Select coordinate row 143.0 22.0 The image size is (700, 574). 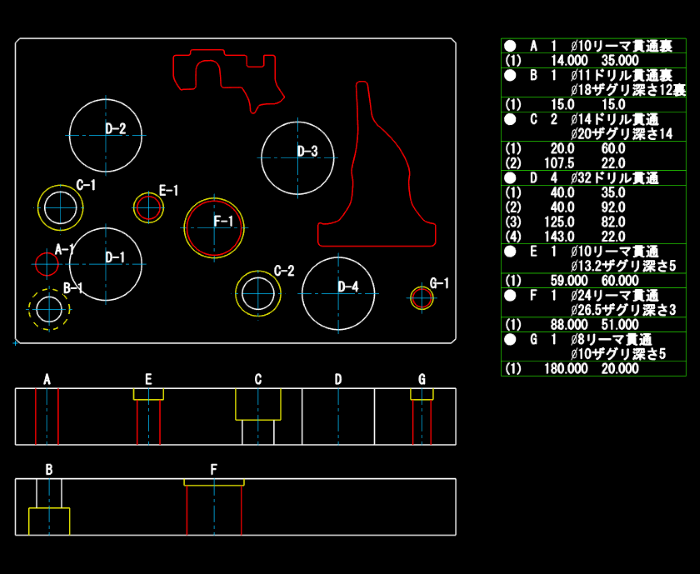coord(594,236)
